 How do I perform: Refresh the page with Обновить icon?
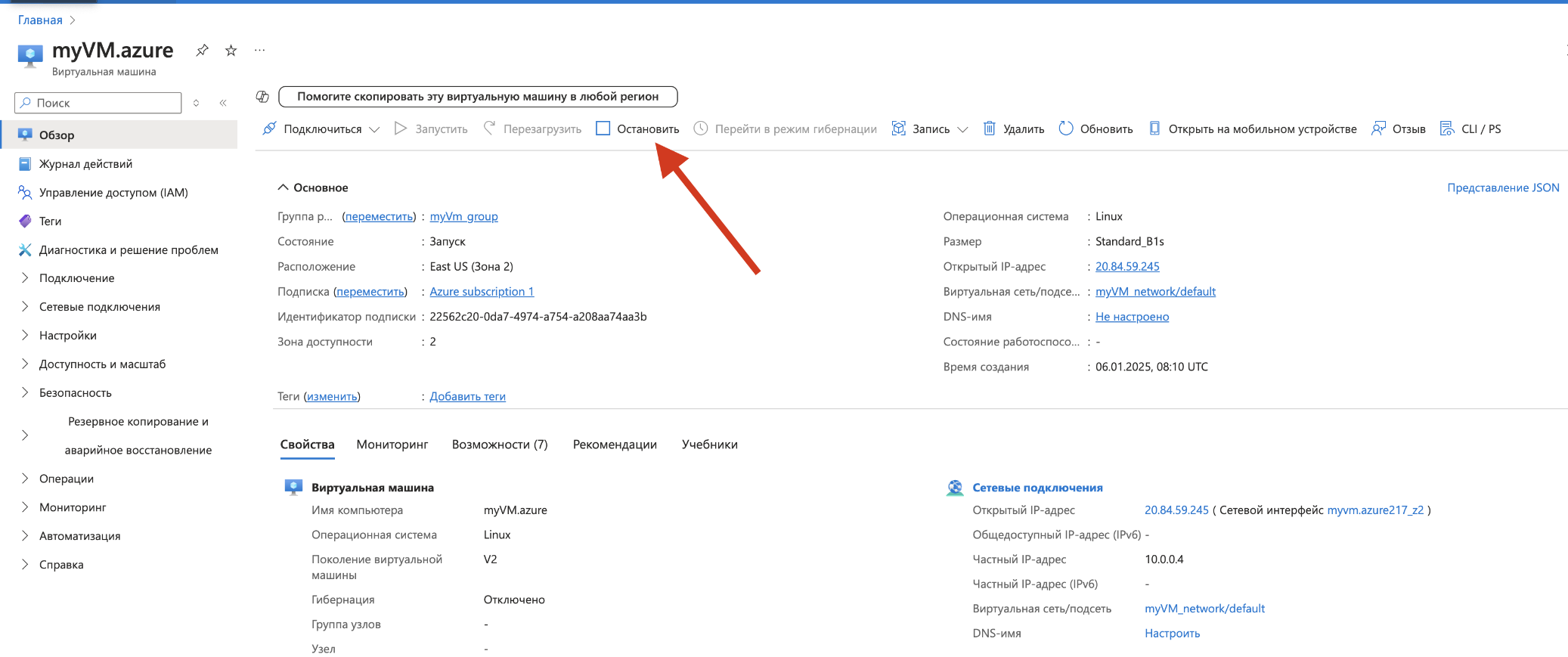pyautogui.click(x=1066, y=129)
